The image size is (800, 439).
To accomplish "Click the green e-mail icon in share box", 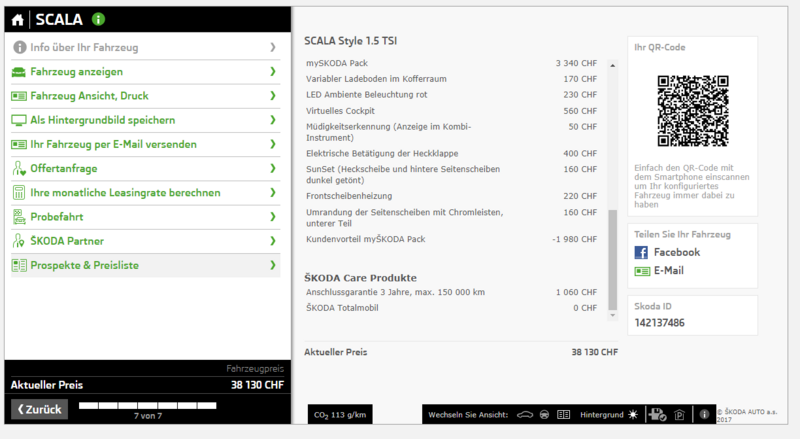I will [642, 272].
